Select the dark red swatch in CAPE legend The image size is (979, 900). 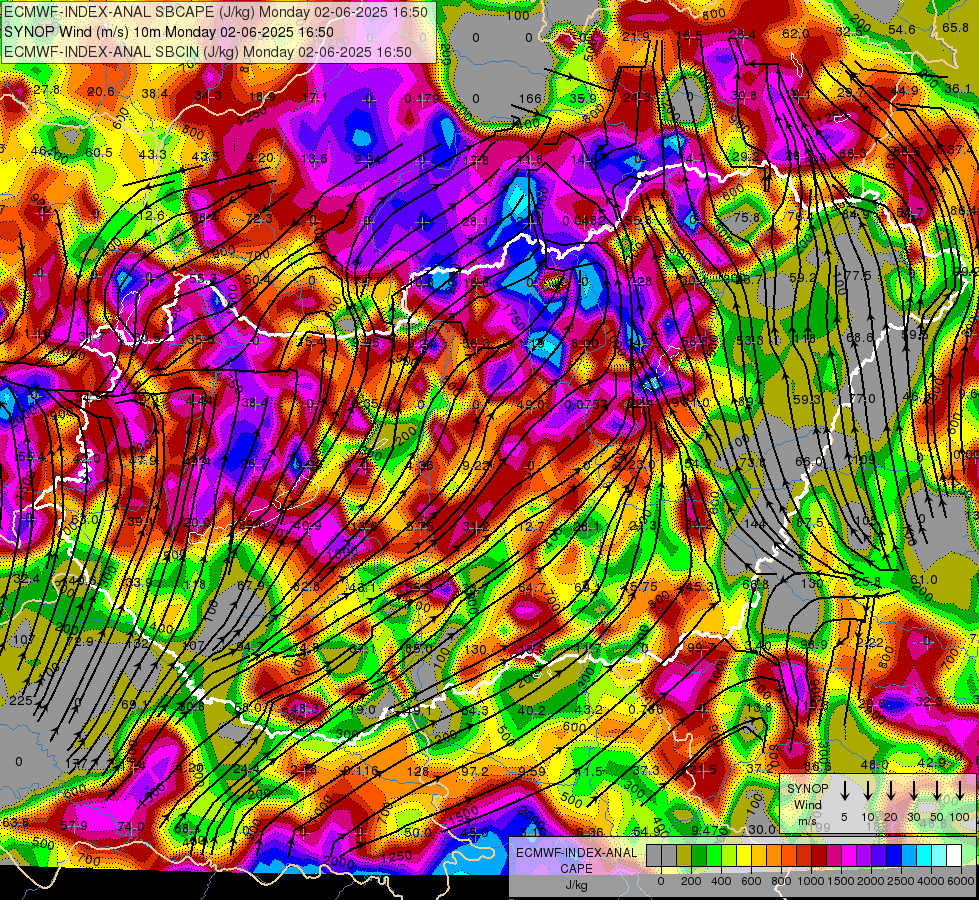coord(819,855)
